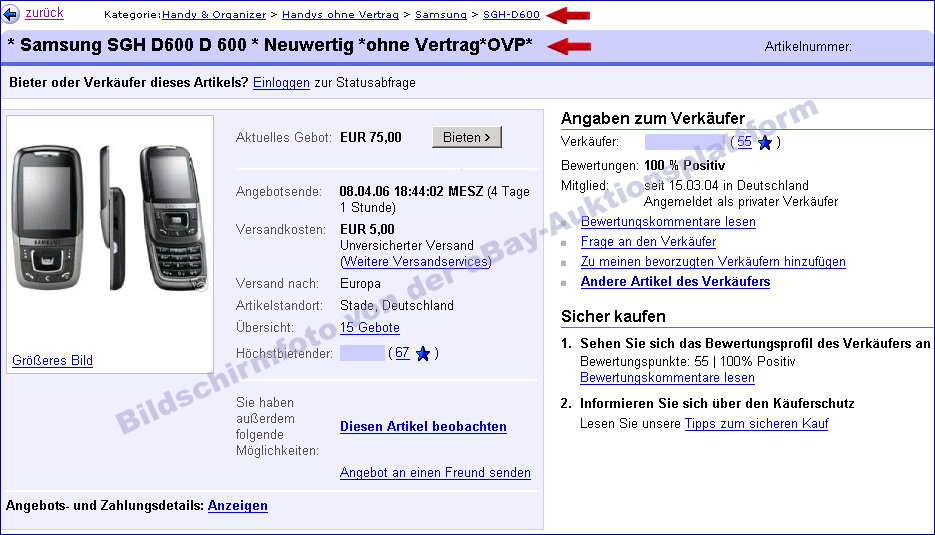
Task: Click item location 'Stade, Deutschland'
Action: (397, 305)
